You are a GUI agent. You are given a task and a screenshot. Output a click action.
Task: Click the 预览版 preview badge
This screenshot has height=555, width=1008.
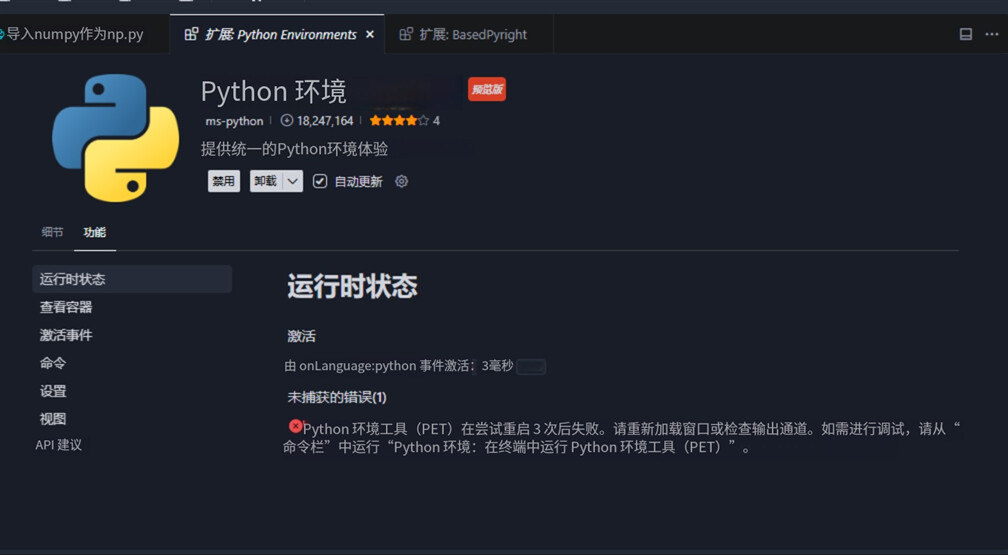487,90
